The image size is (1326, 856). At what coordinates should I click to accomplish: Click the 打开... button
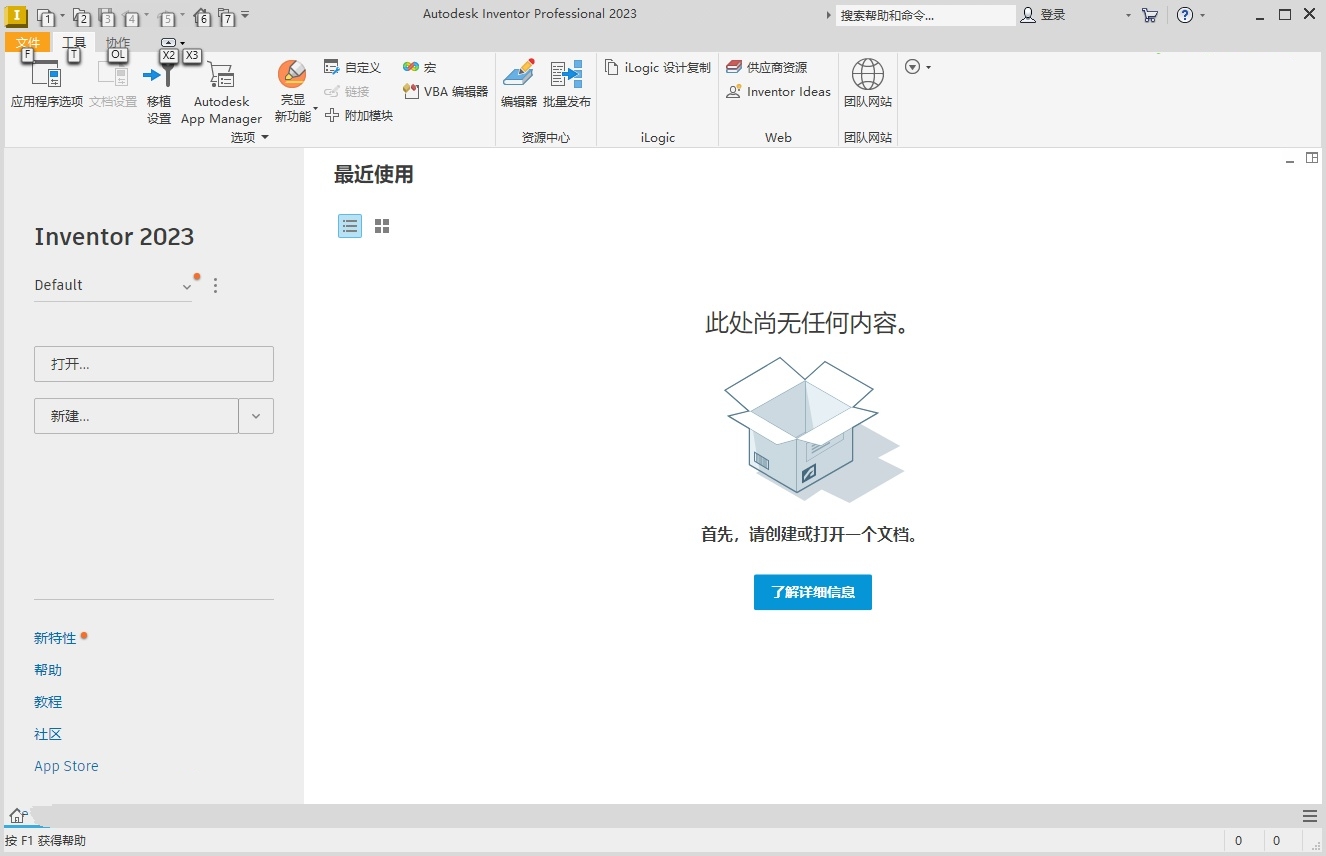154,364
